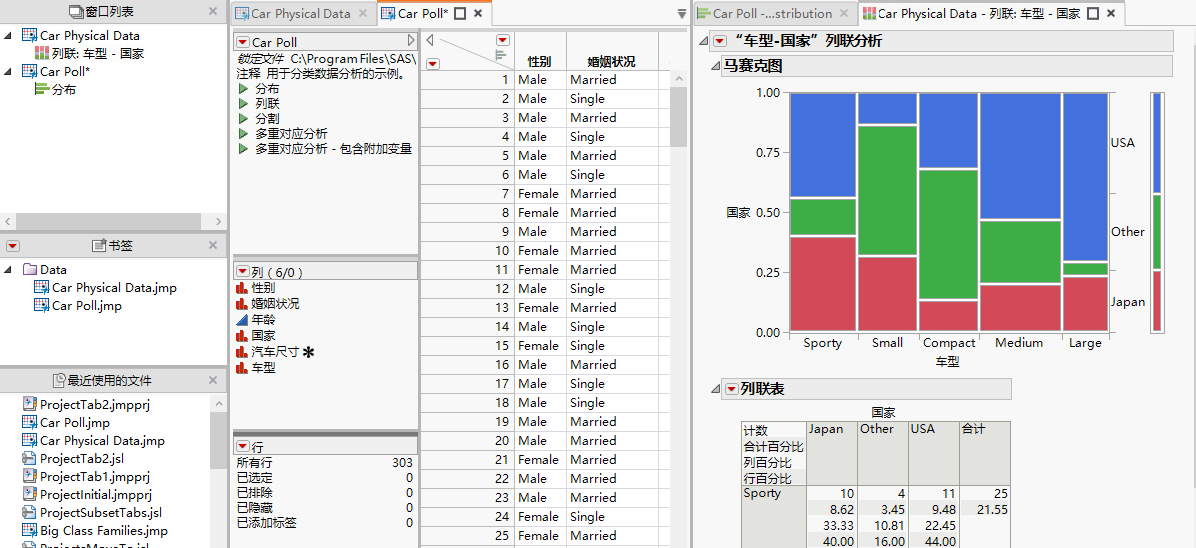Collapse the Car Poll* tree node
Viewport: 1196px width, 548px height.
click(8, 71)
